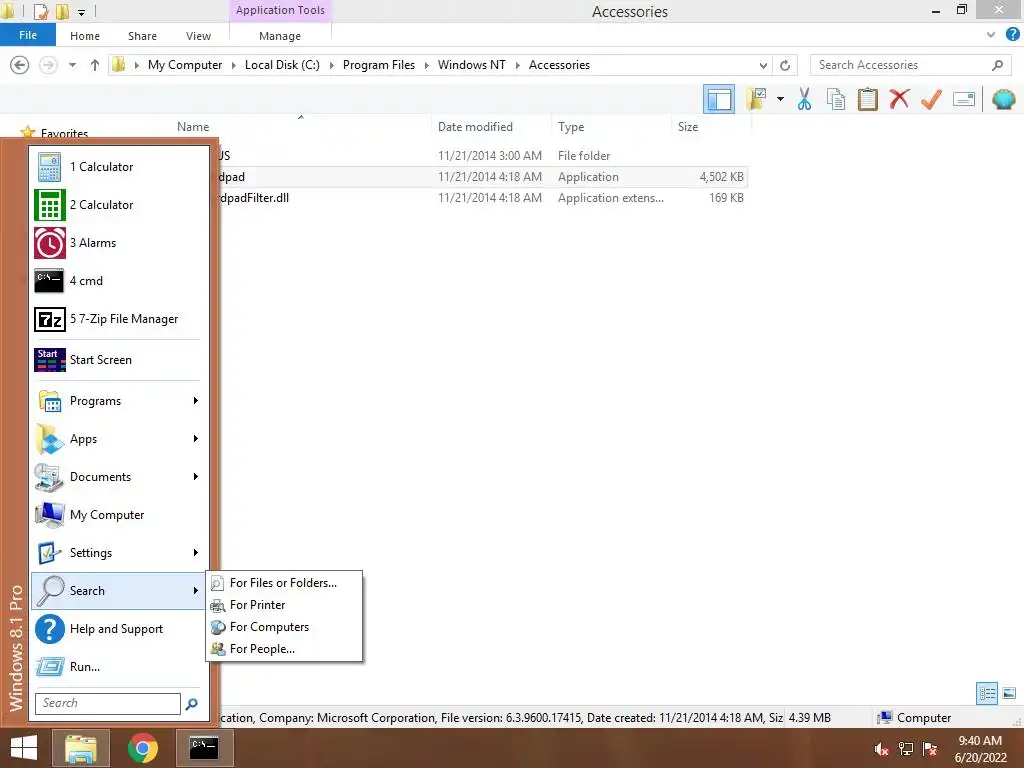Viewport: 1024px width, 768px height.
Task: Switch to Large icons view in status bar
Action: click(x=1009, y=694)
